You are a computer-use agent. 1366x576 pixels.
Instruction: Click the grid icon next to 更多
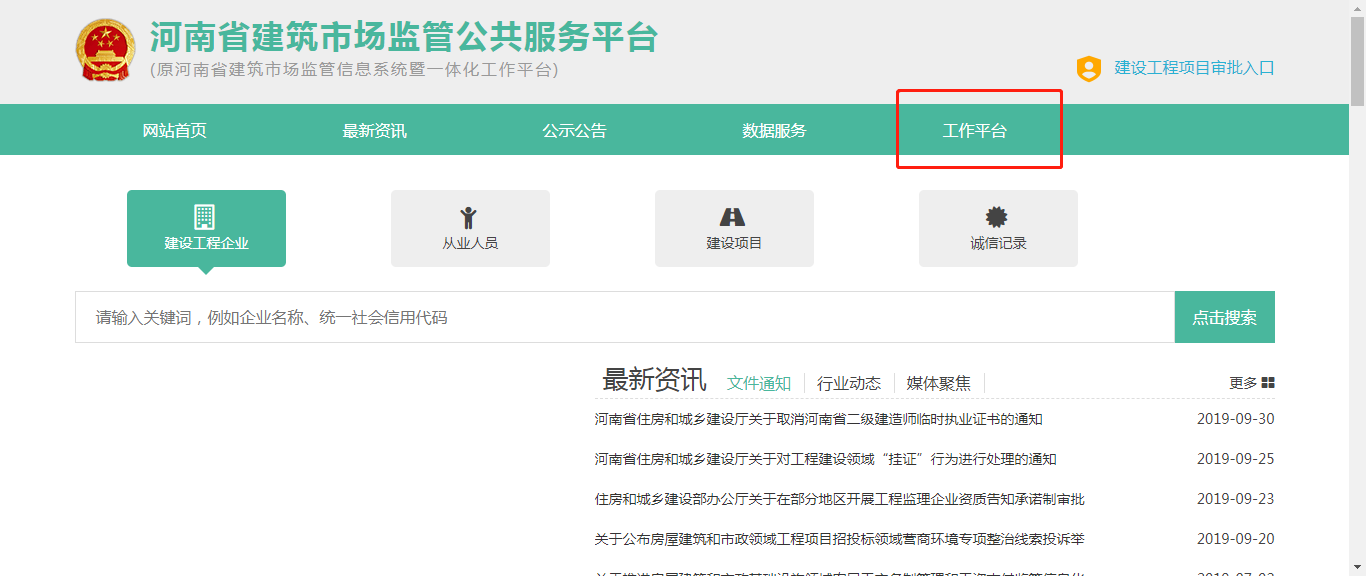tap(1268, 383)
